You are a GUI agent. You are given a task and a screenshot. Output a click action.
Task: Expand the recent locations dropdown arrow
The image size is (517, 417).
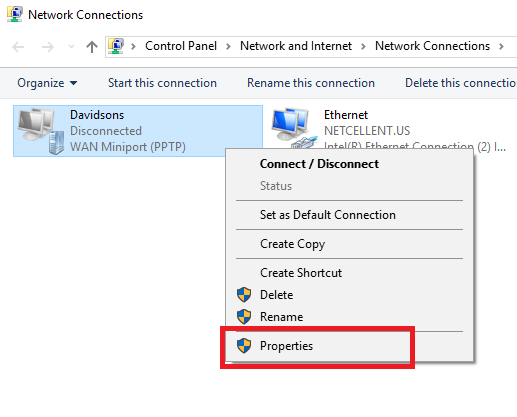pos(71,47)
